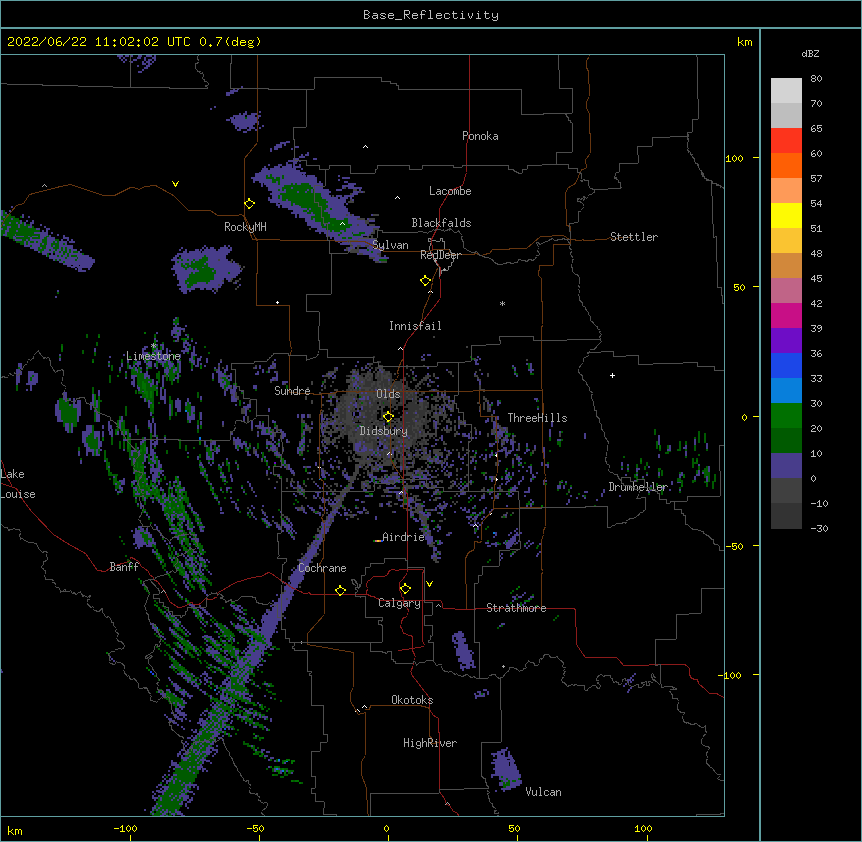Click the Base_Reflectivity title
This screenshot has width=862, height=842.
click(x=431, y=15)
